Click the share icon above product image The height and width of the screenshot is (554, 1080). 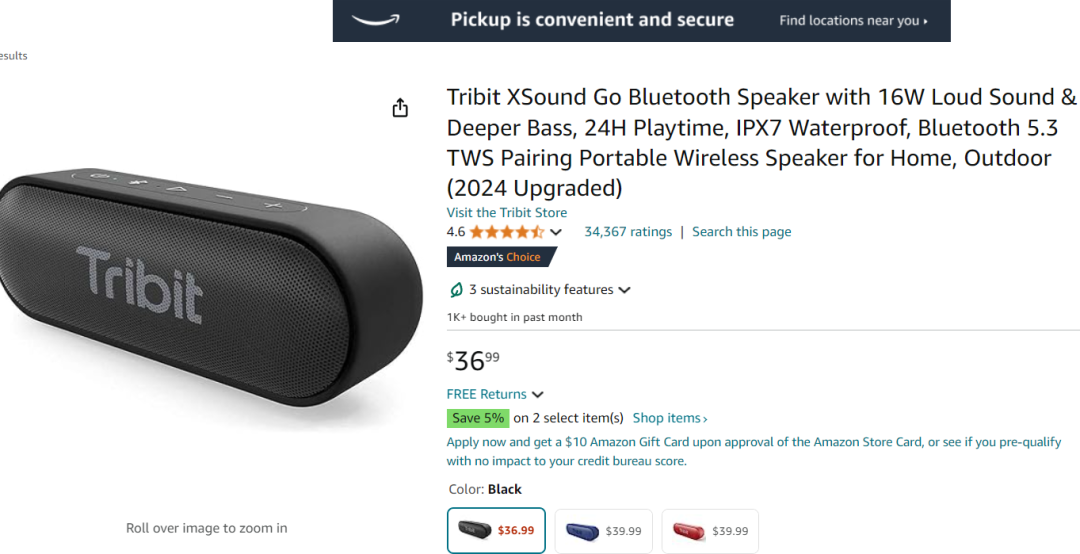coord(400,108)
